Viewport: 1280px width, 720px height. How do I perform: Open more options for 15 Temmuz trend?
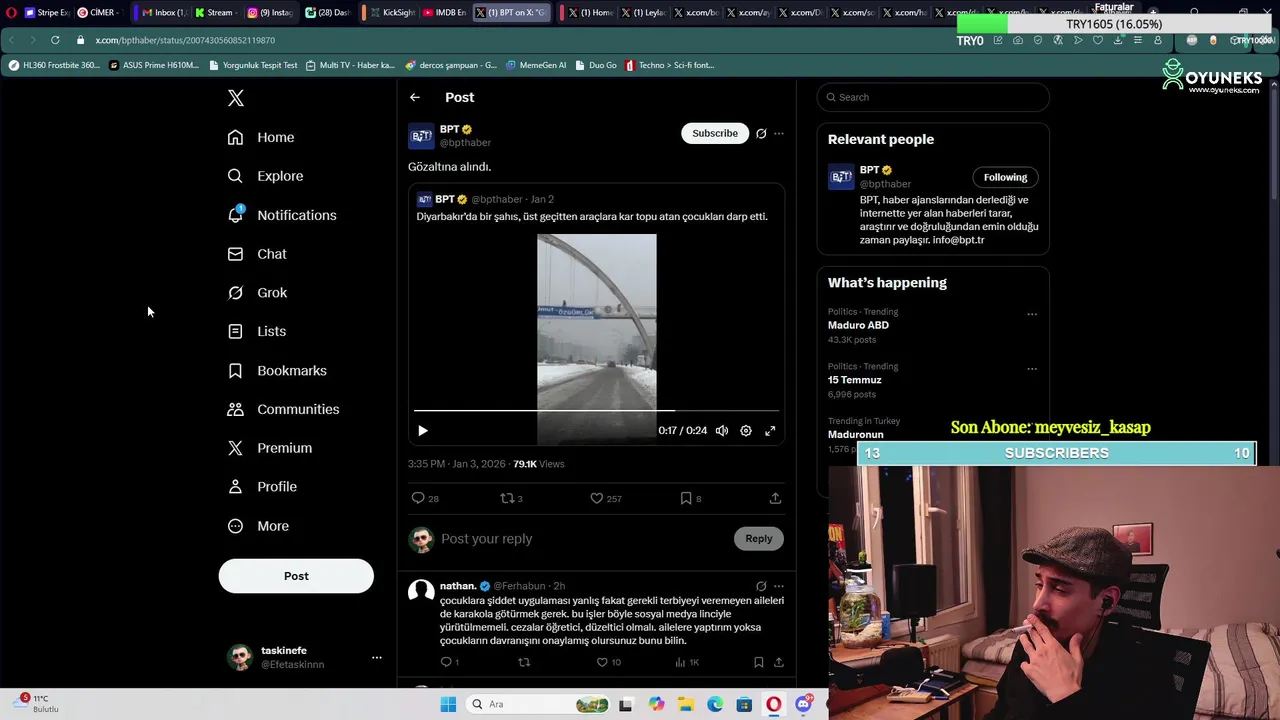(x=1032, y=369)
